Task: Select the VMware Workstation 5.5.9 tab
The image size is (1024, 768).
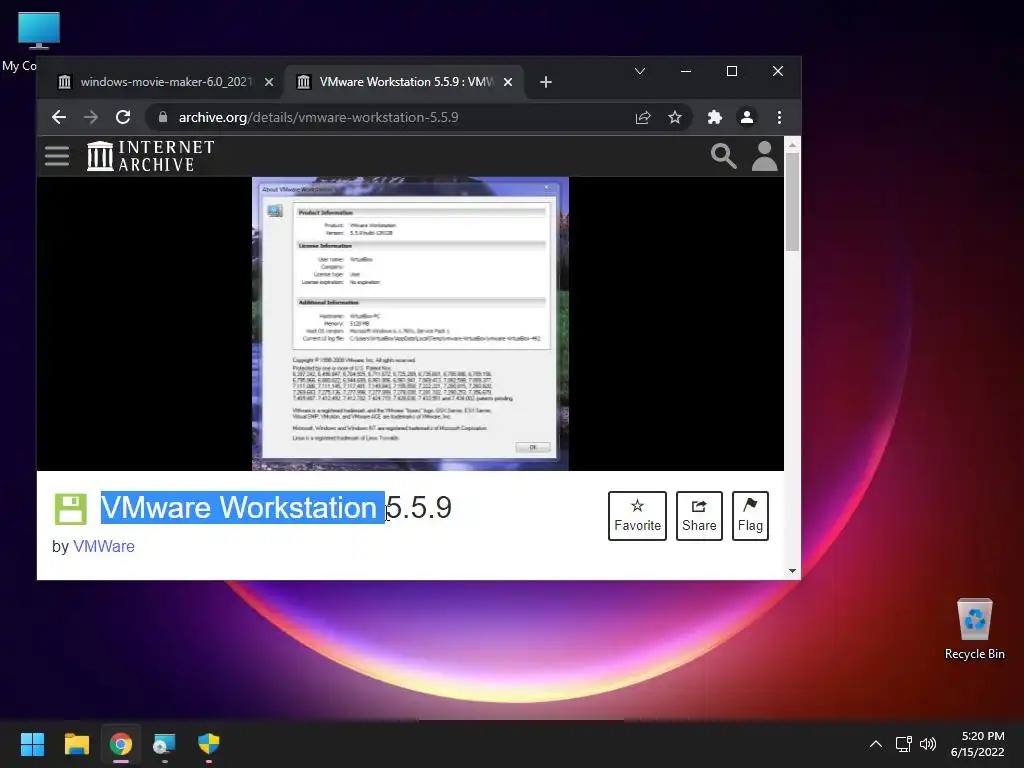Action: (x=405, y=82)
